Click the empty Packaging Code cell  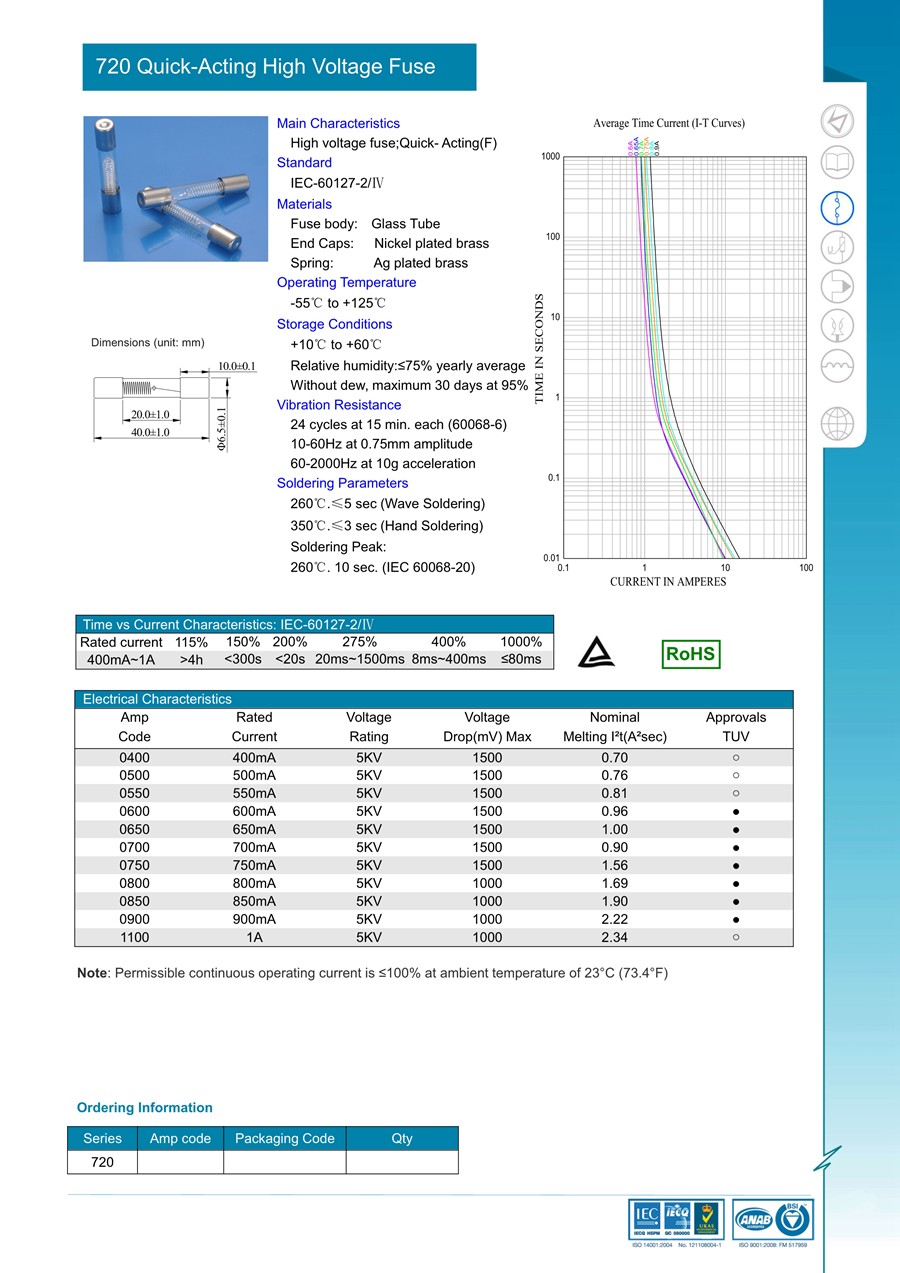285,1162
